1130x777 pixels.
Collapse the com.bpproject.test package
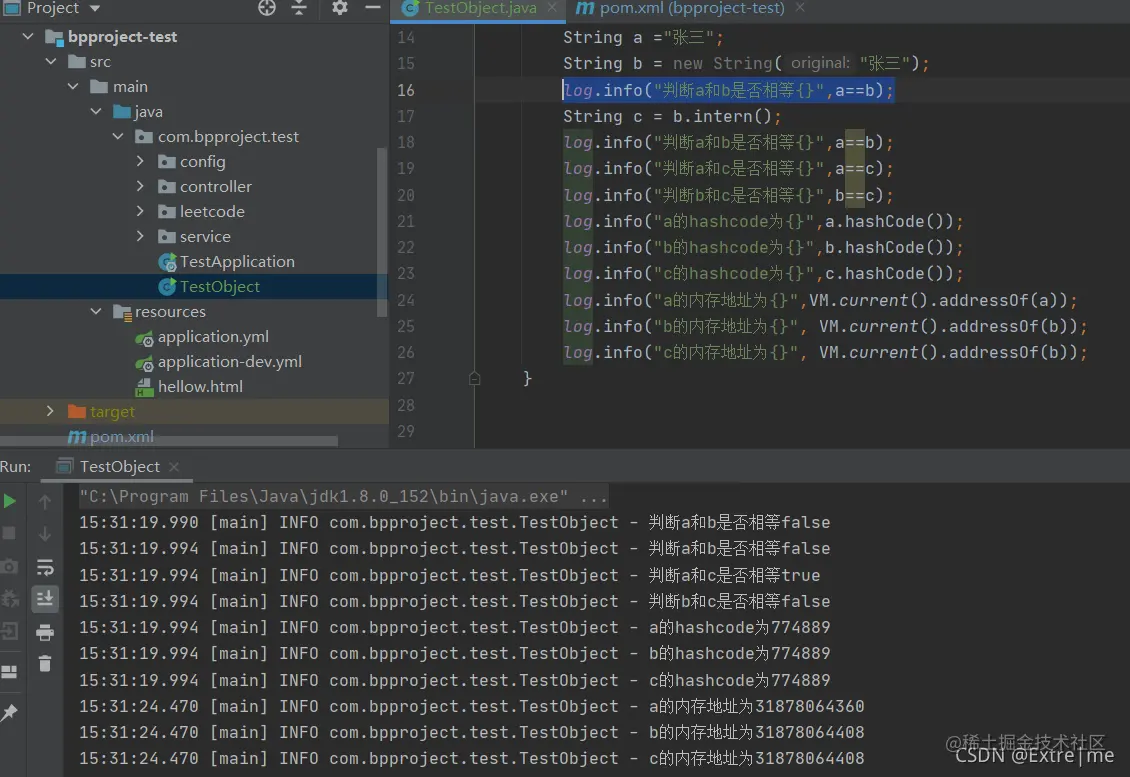pos(118,136)
